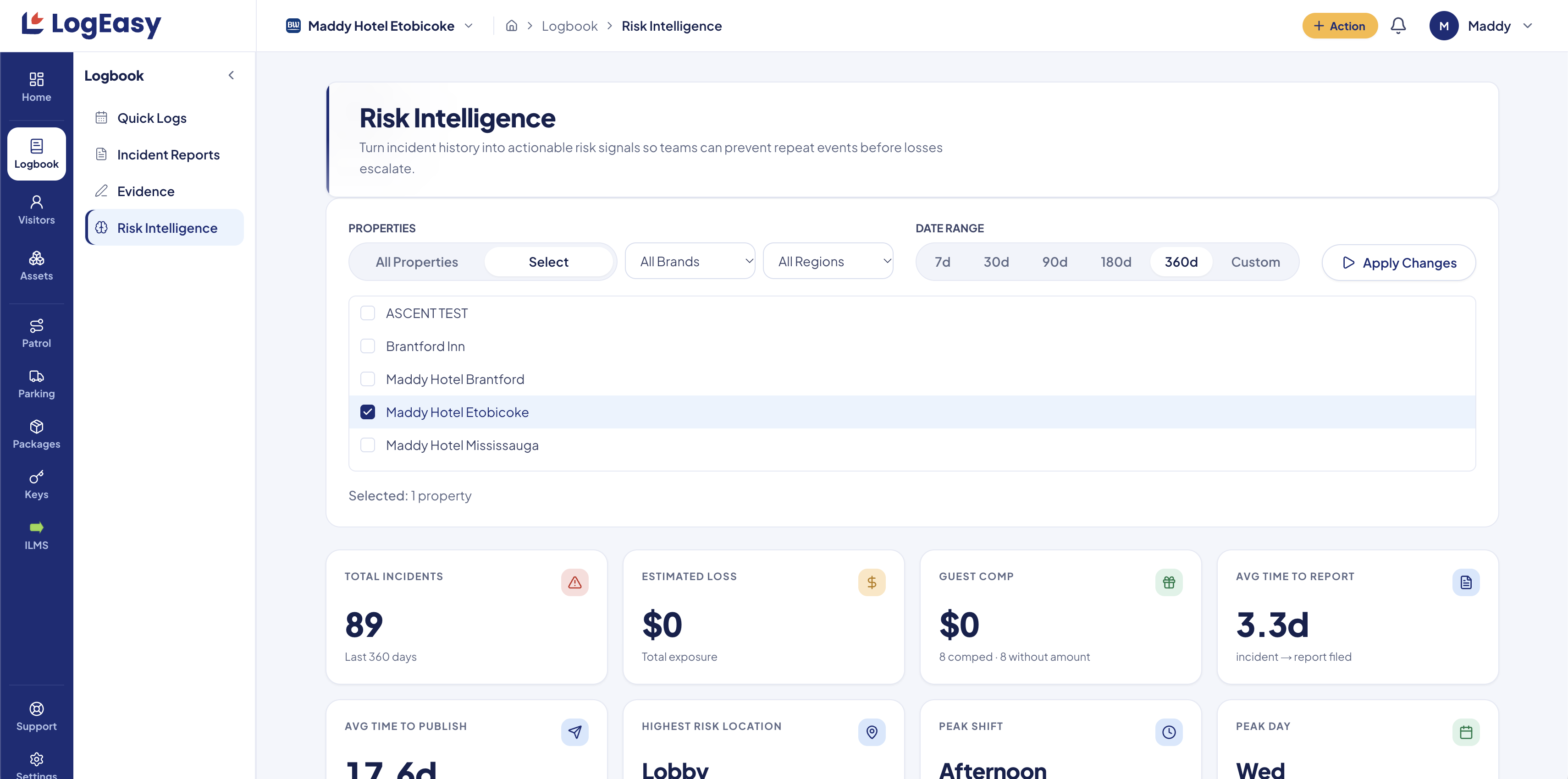This screenshot has width=1568, height=779.
Task: Check the Maddy Hotel Brantford checkbox
Action: tap(368, 379)
